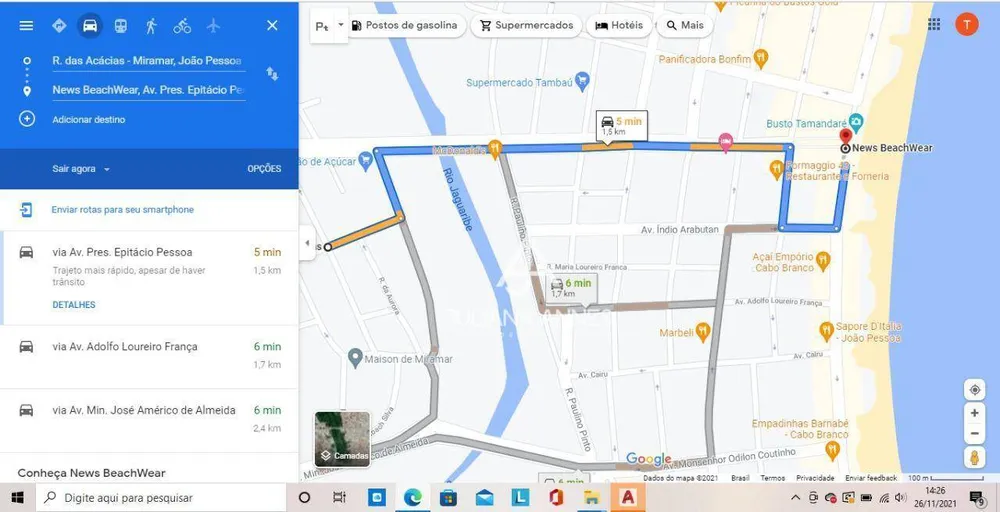
Task: Open the Privacidade link
Action: pos(815,478)
